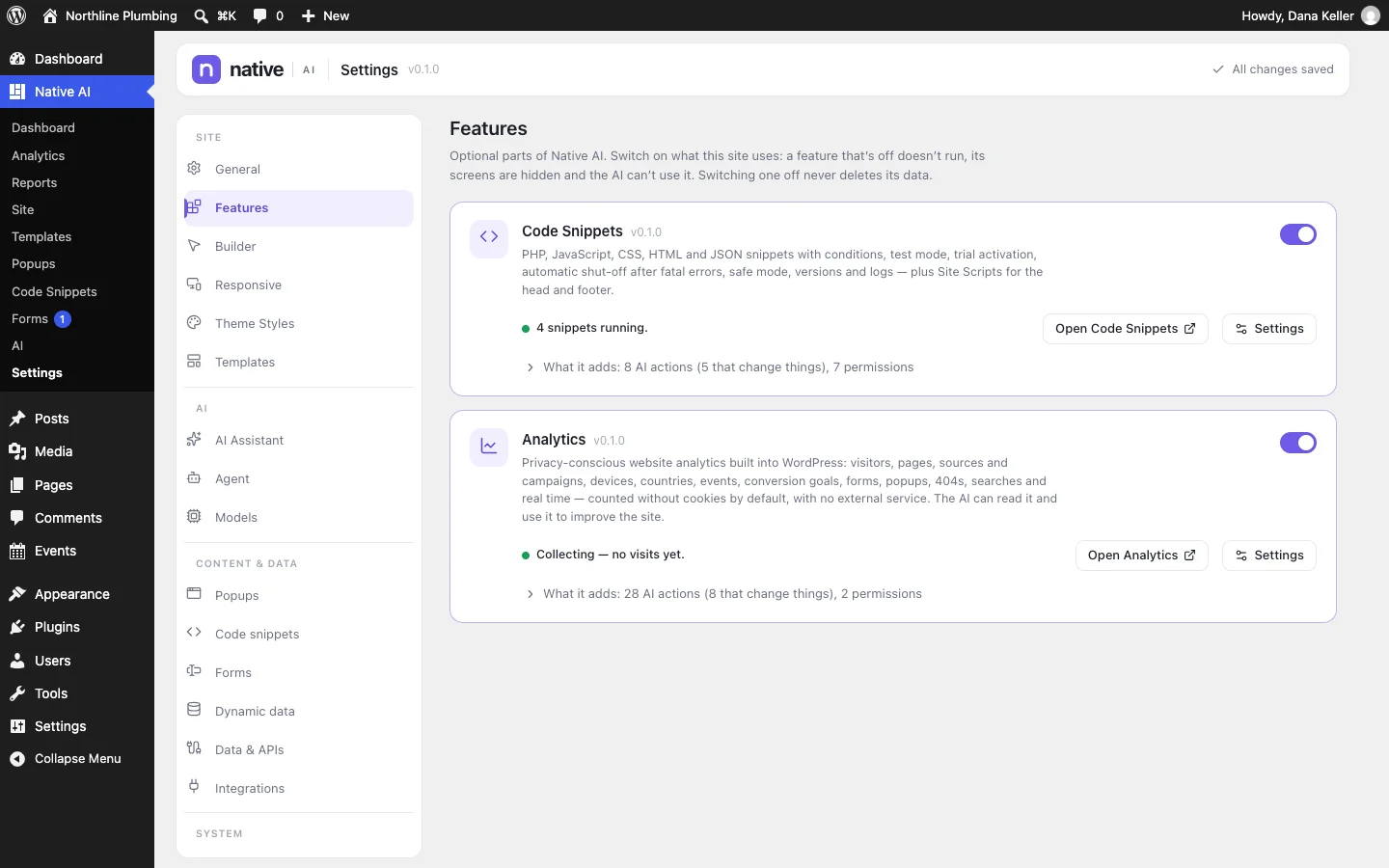1389x868 pixels.
Task: Open Code Snippets in Native AI submenu
Action: click(x=77, y=291)
